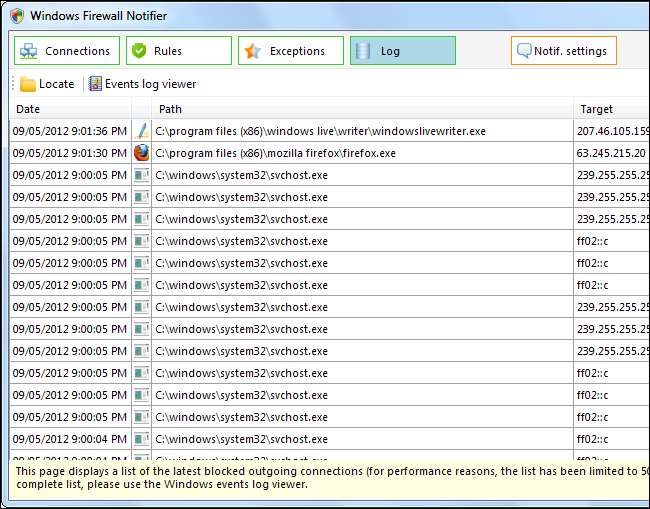This screenshot has width=650, height=509.
Task: Click the speech bubble icon on Notif. settings
Action: coord(524,51)
